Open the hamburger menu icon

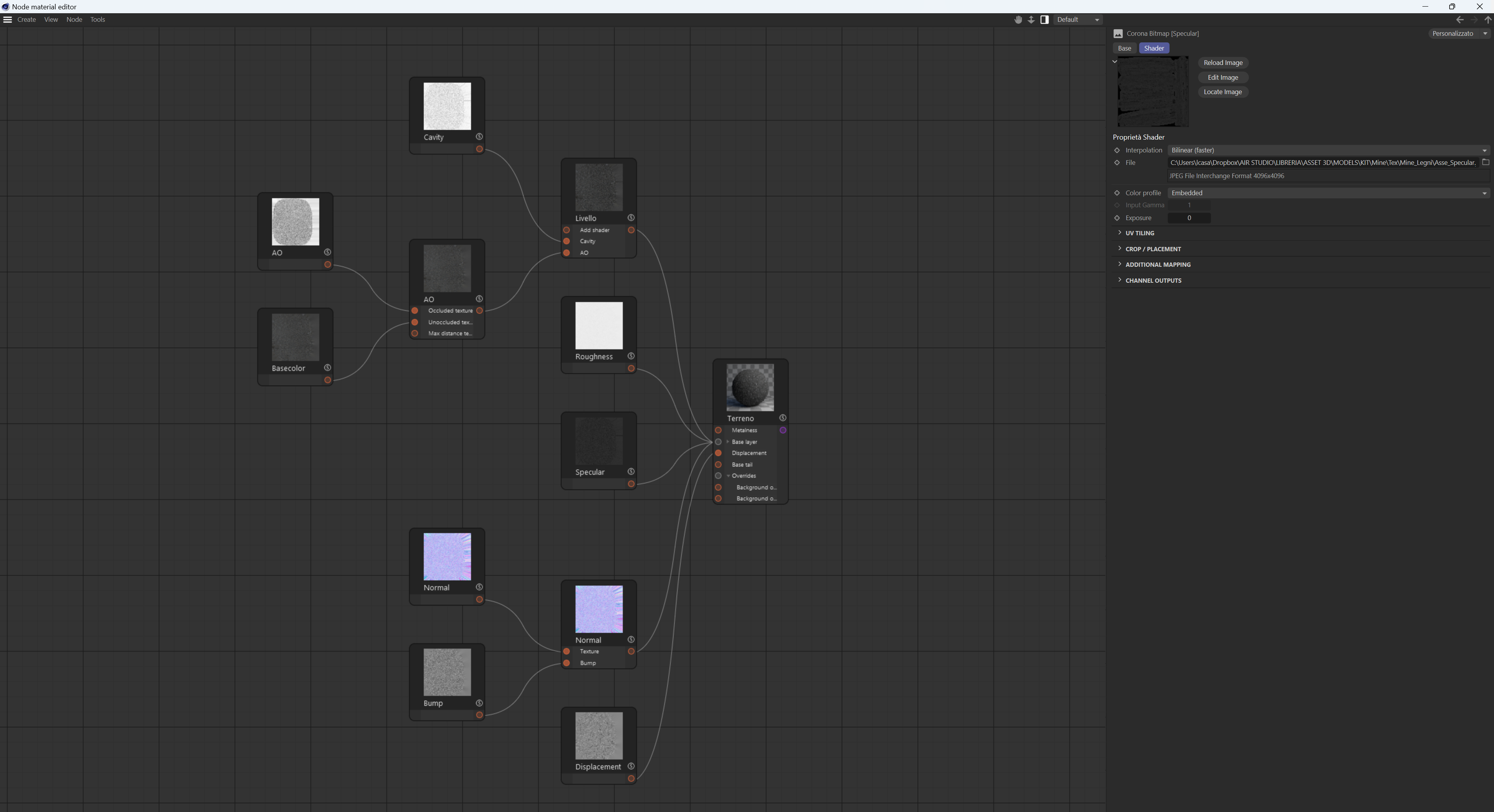click(7, 20)
